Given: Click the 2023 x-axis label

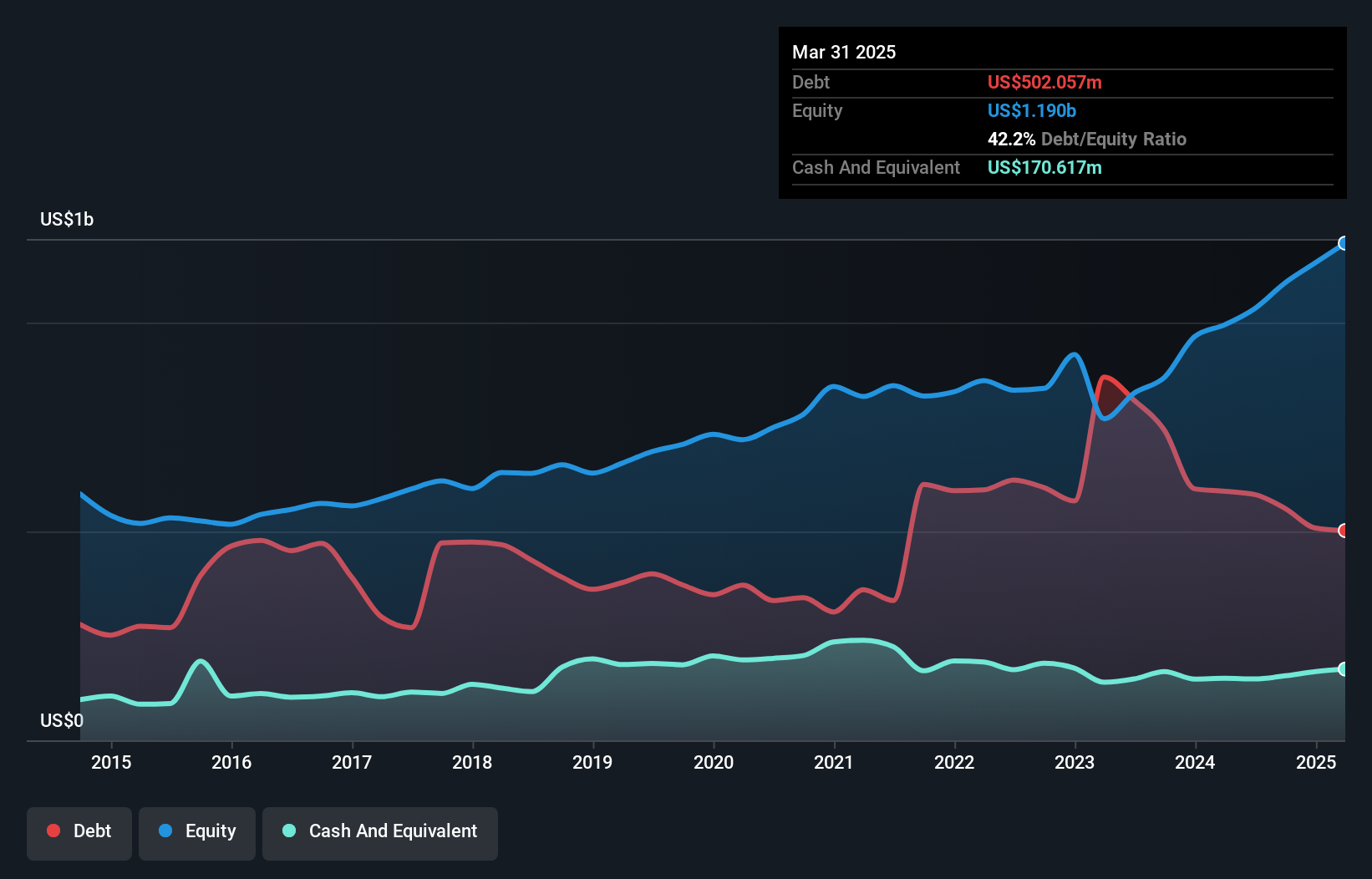Looking at the screenshot, I should 1075,762.
